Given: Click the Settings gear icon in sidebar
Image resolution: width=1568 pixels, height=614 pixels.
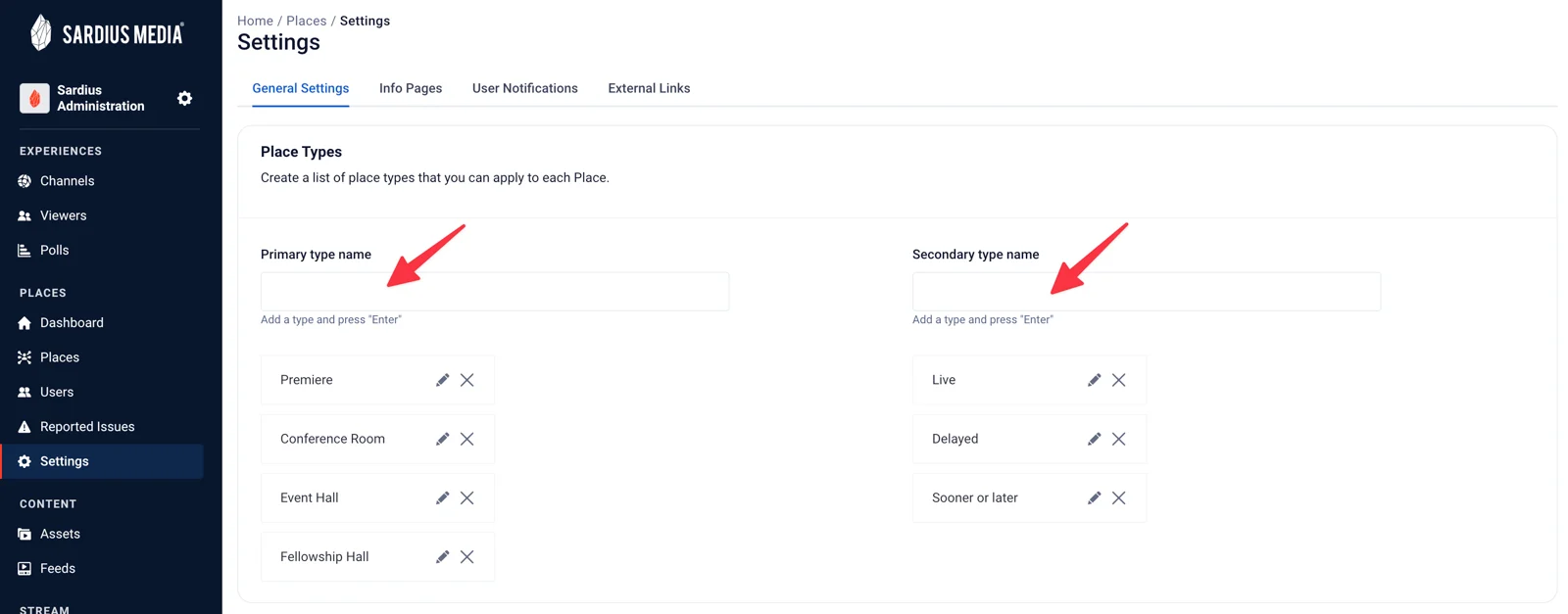Looking at the screenshot, I should coord(24,461).
